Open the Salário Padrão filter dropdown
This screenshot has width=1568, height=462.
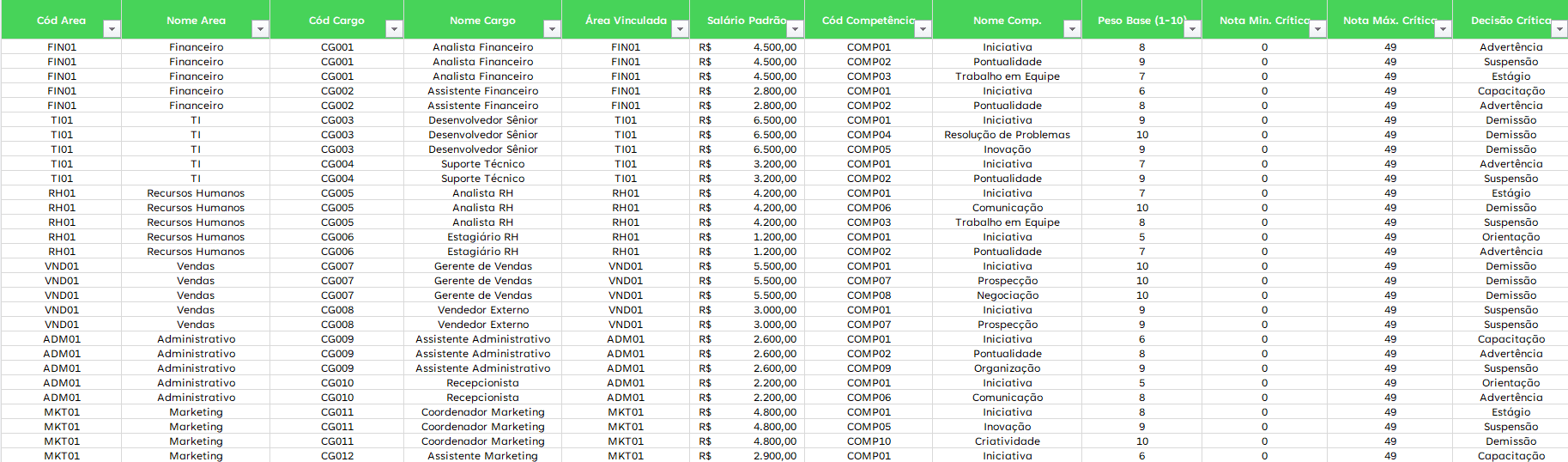coord(794,29)
